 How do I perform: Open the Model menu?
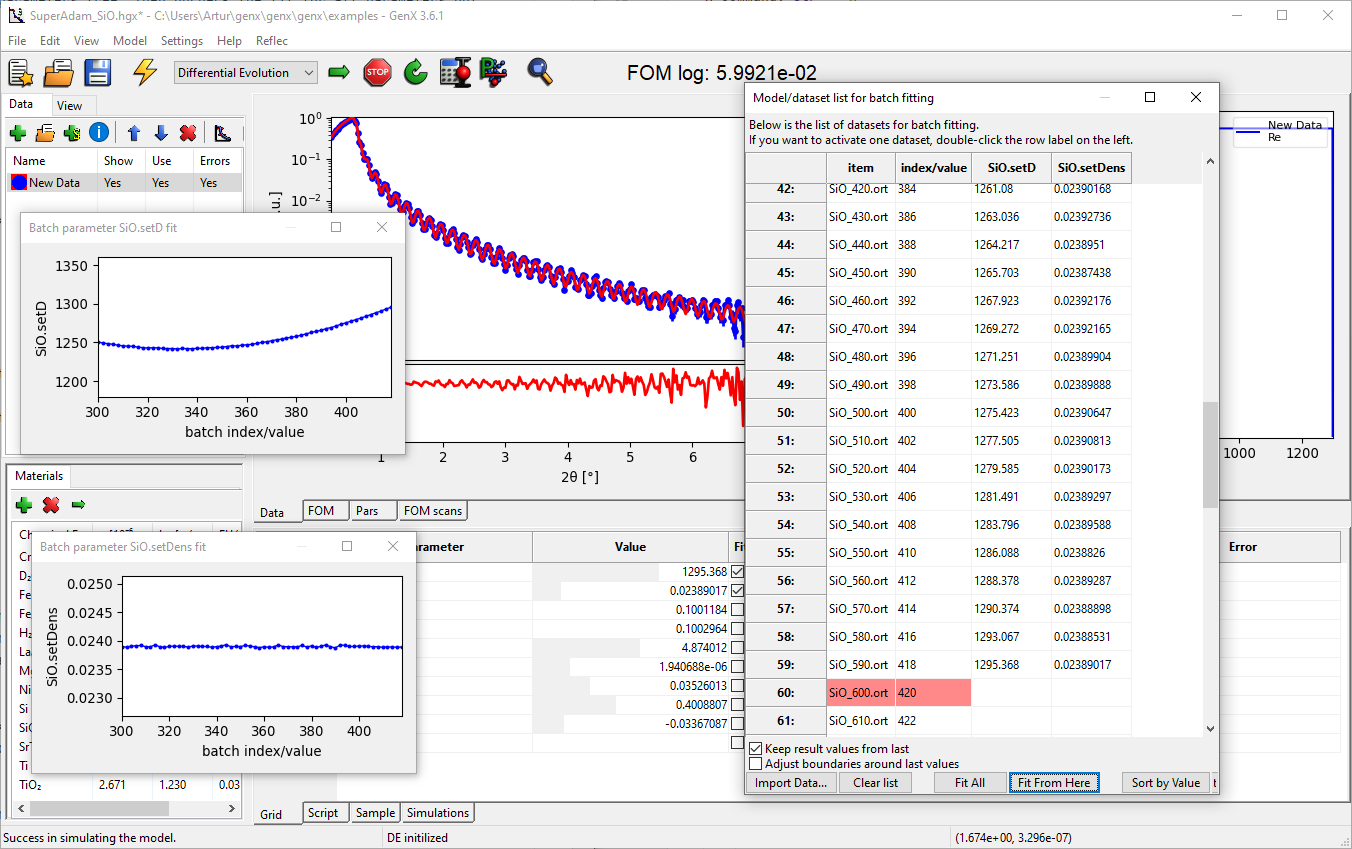coord(130,41)
